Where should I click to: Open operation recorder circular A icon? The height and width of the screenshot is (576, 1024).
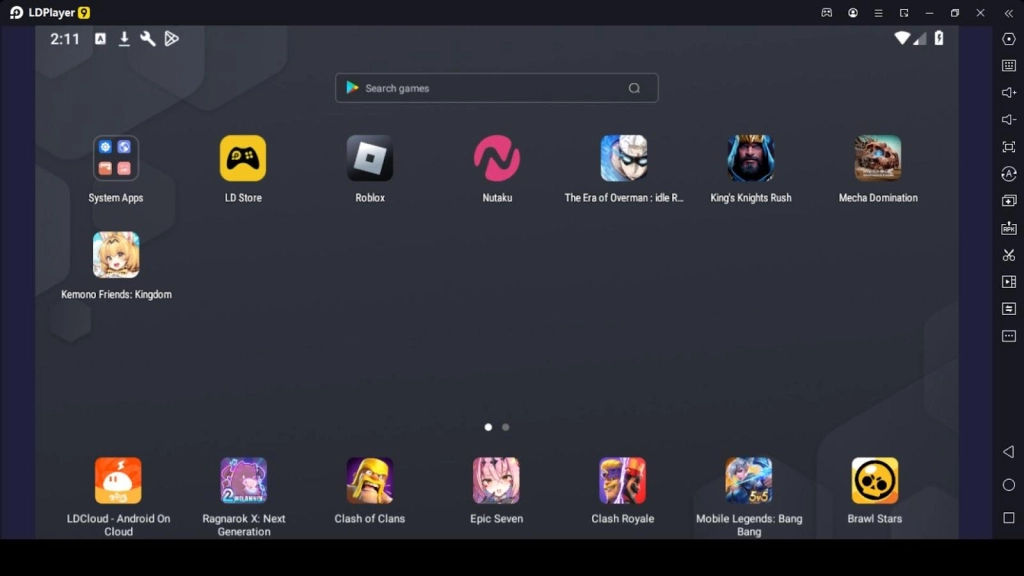point(1008,174)
